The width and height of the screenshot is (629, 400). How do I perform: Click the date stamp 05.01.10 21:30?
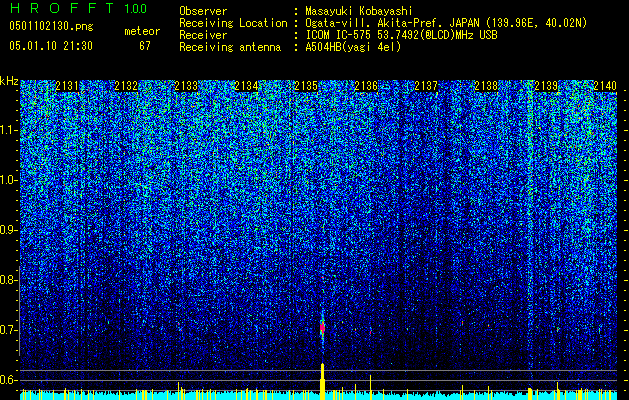[51, 46]
